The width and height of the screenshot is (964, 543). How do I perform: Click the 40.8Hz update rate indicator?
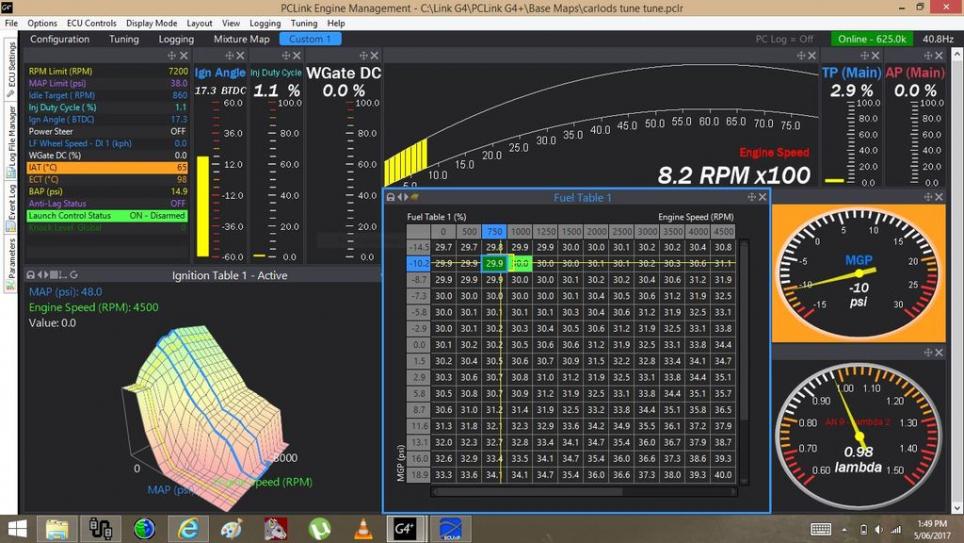(938, 39)
